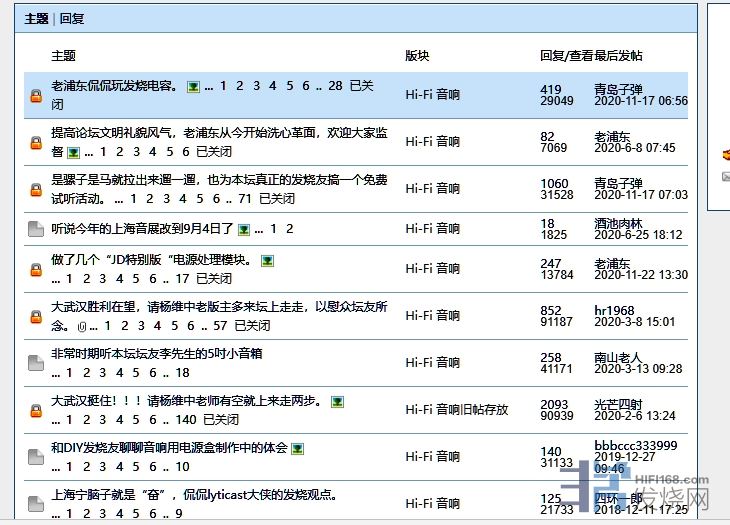This screenshot has height=525, width=730.
Task: Click the lock icon beside 大武汉挺住 thread
Action: click(x=36, y=410)
